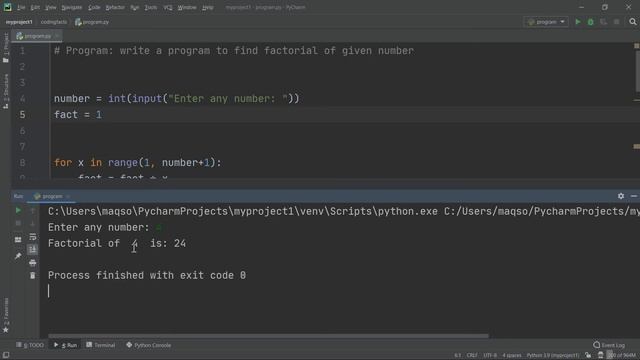Open Run panel settings gear

coord(621,196)
